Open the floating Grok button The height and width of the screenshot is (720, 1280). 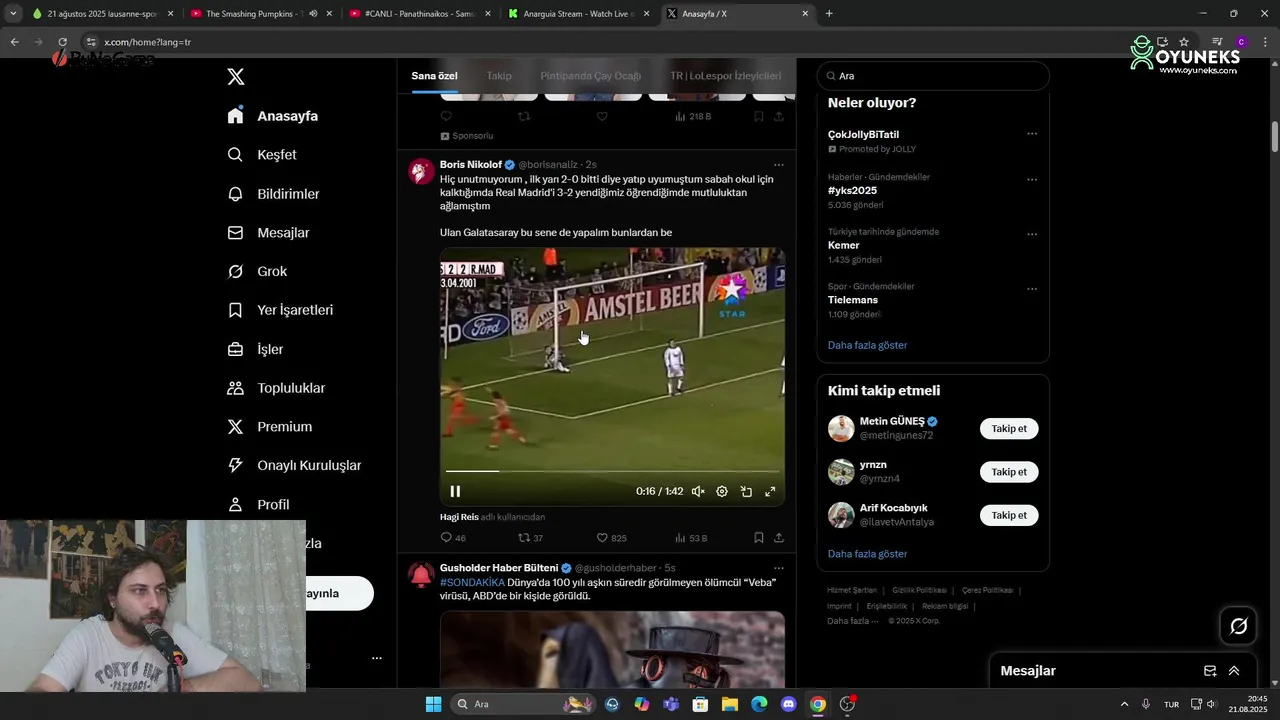pyautogui.click(x=1238, y=626)
